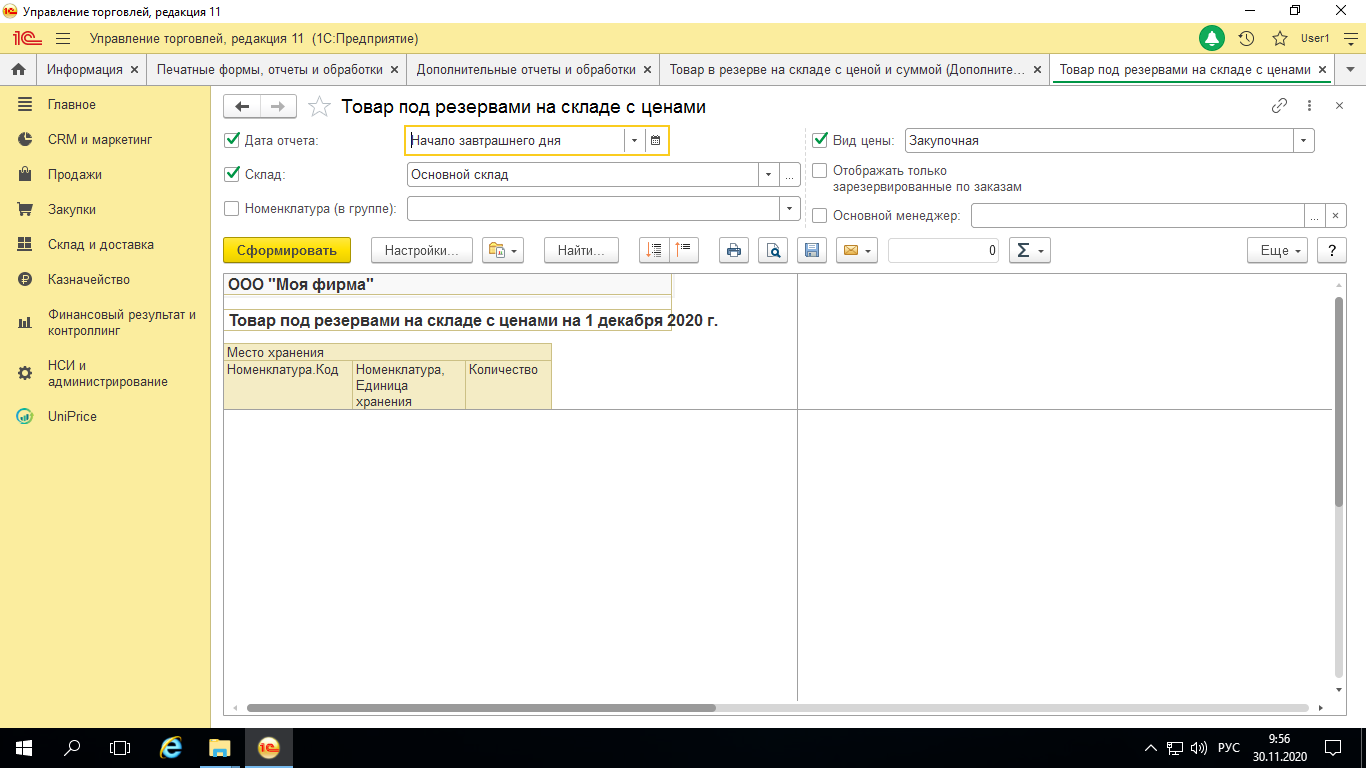Open the main hamburger menu
The width and height of the screenshot is (1366, 768).
pyautogui.click(x=63, y=38)
